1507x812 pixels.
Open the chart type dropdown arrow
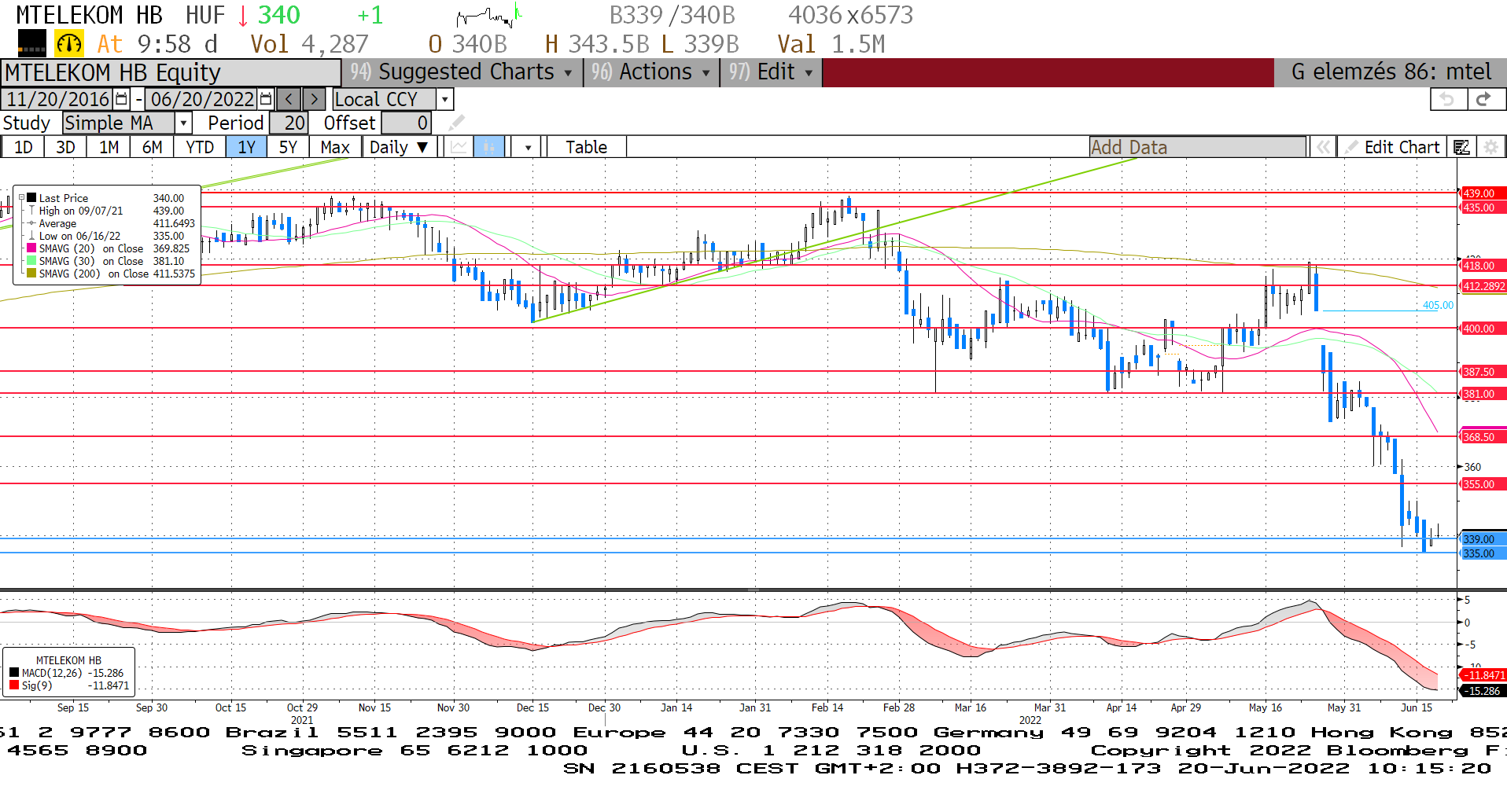point(528,147)
